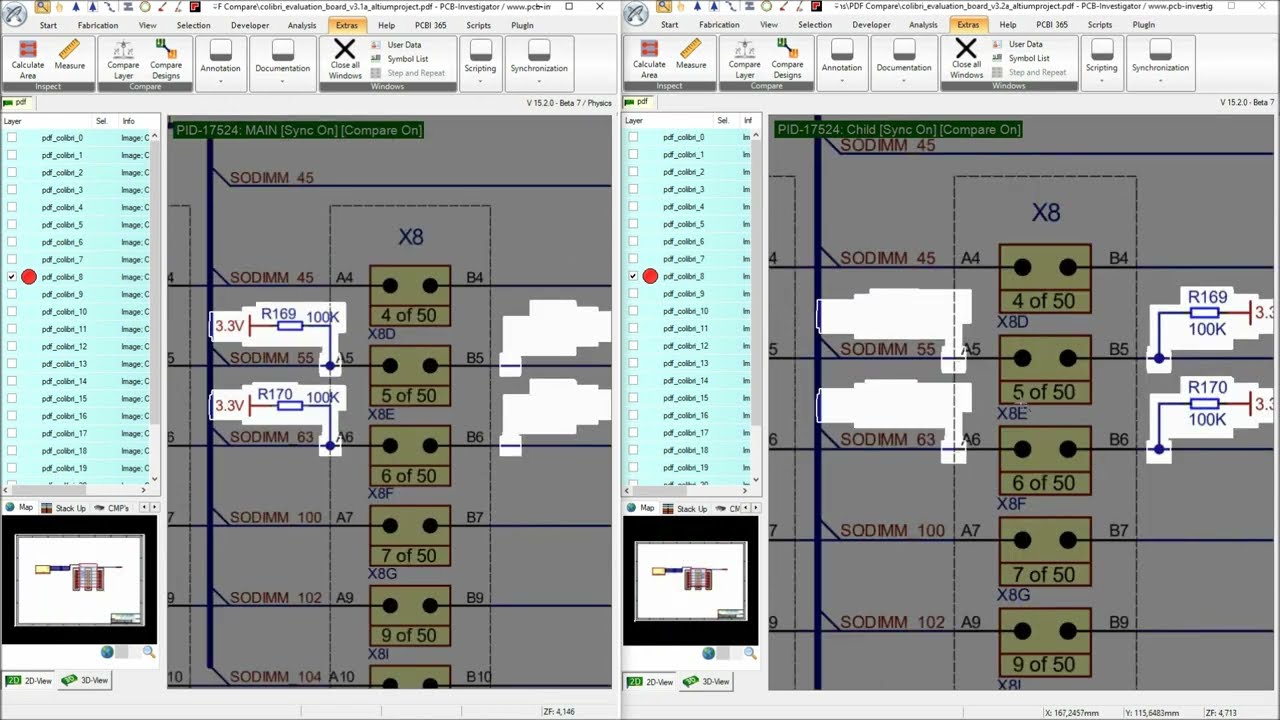Viewport: 1280px width, 720px height.
Task: Open Compare Layer in the right window
Action: click(x=744, y=59)
